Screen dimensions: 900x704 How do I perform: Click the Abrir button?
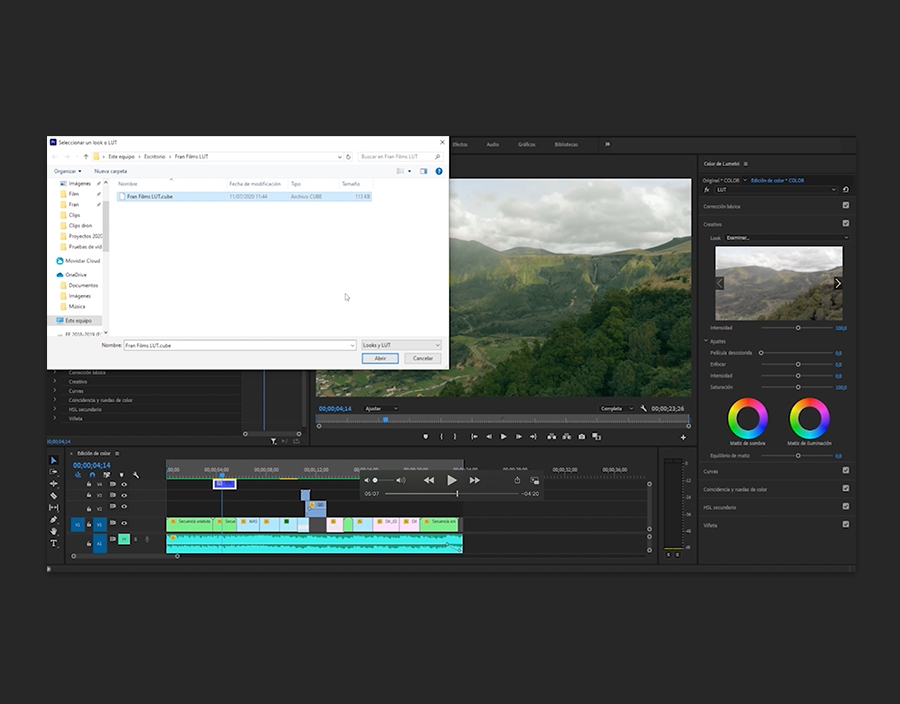coord(380,358)
